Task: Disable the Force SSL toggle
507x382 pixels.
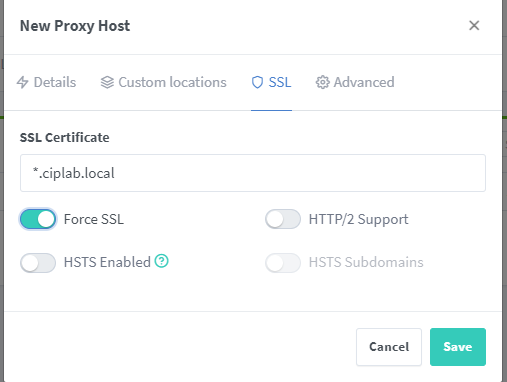Action: coord(38,219)
